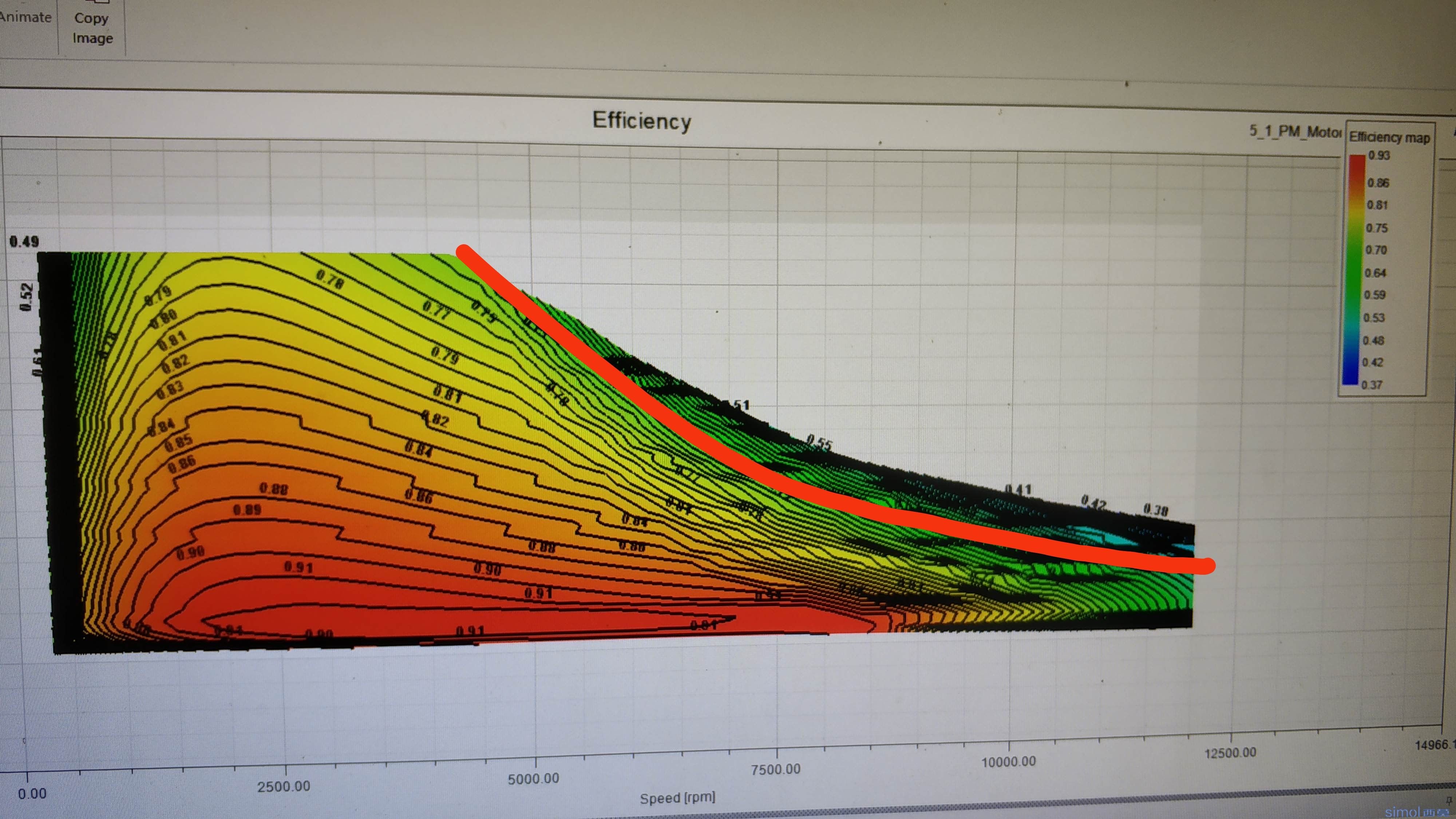
Task: Click the 2500.00 speed axis tick
Action: [284, 786]
